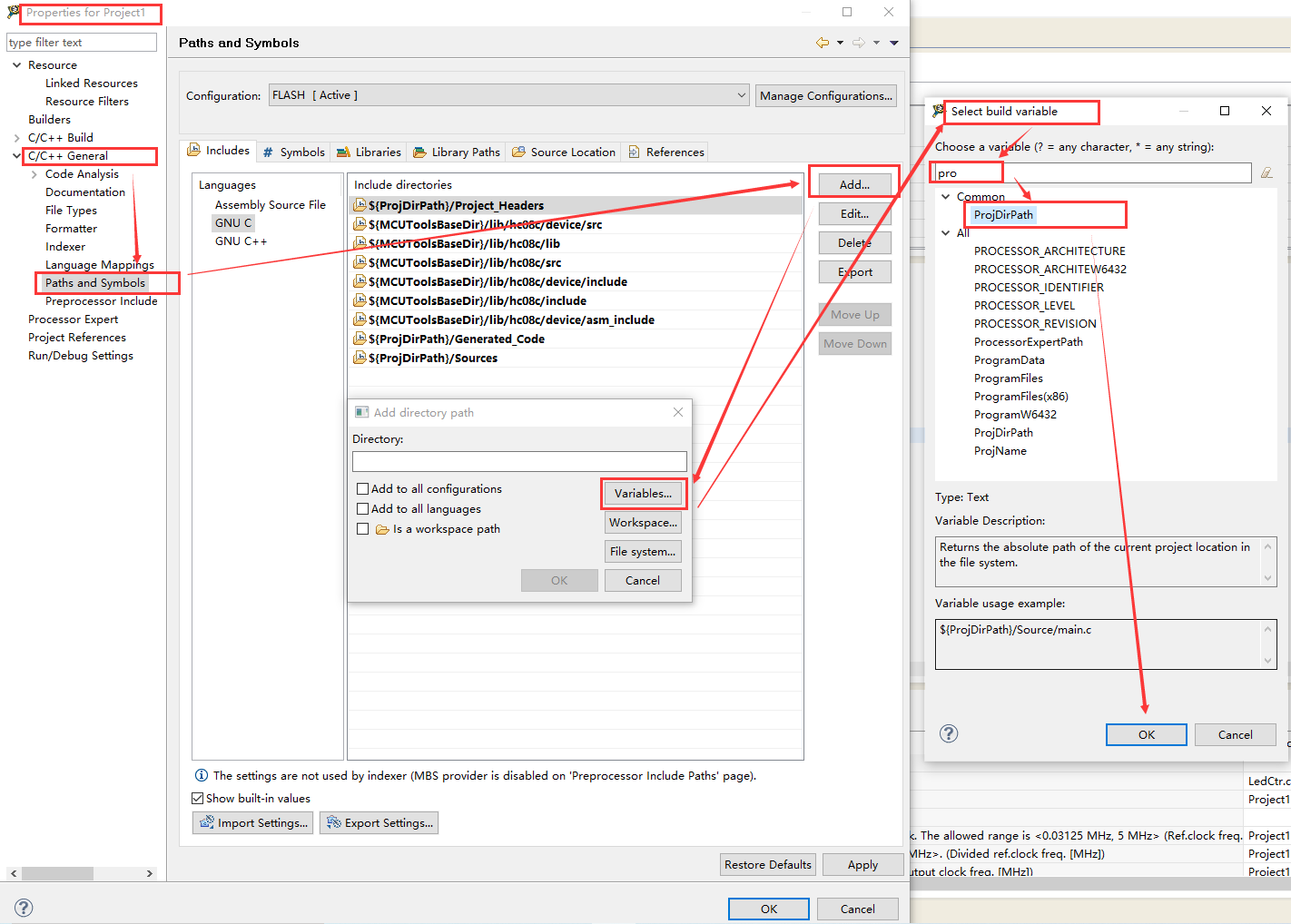Image resolution: width=1291 pixels, height=924 pixels.
Task: Click the Directory input field
Action: [519, 461]
